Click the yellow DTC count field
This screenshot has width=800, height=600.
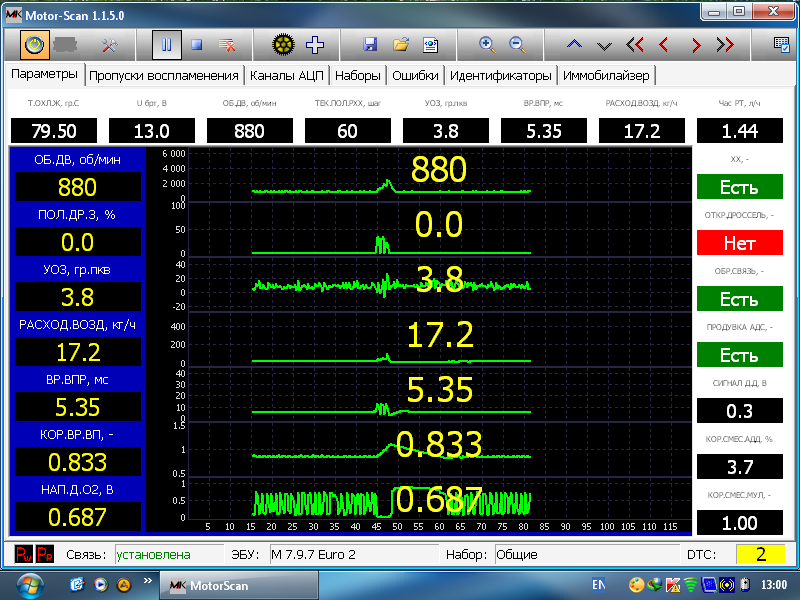760,554
